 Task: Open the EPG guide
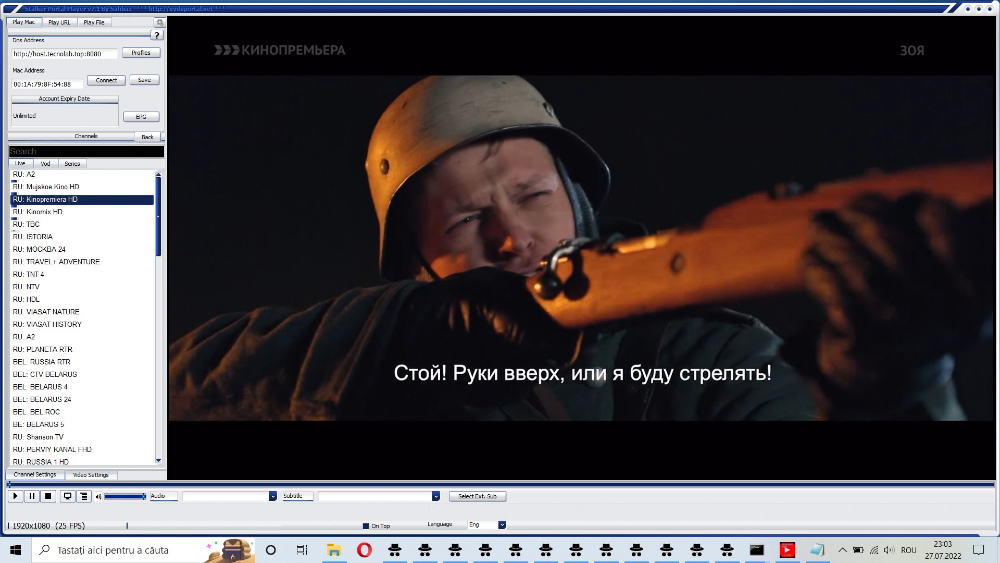click(141, 117)
